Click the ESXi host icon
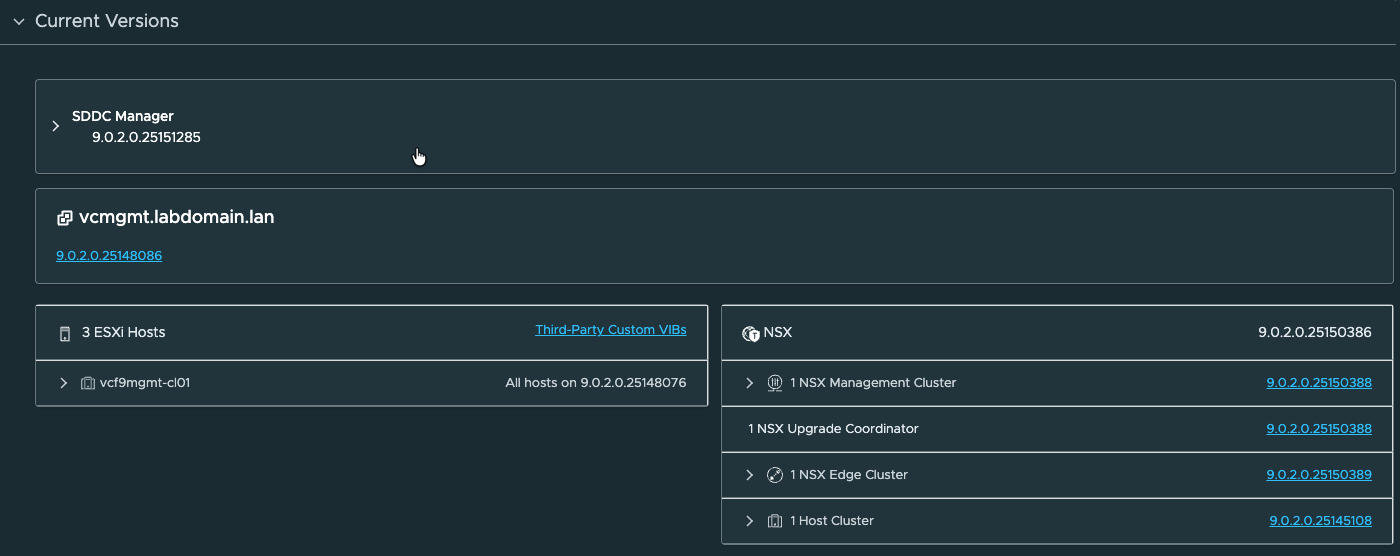The image size is (1400, 556). (x=65, y=332)
